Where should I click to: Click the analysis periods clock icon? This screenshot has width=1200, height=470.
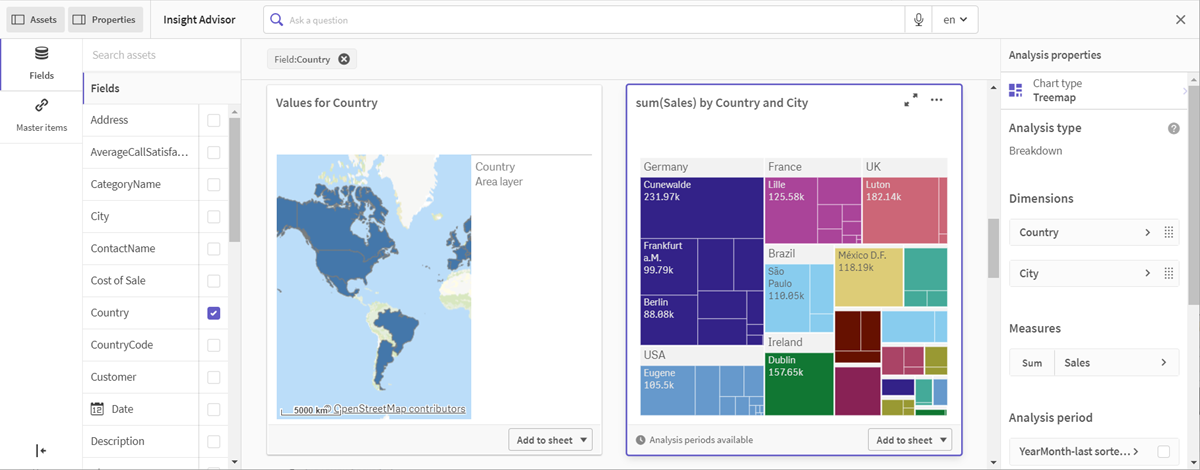641,440
